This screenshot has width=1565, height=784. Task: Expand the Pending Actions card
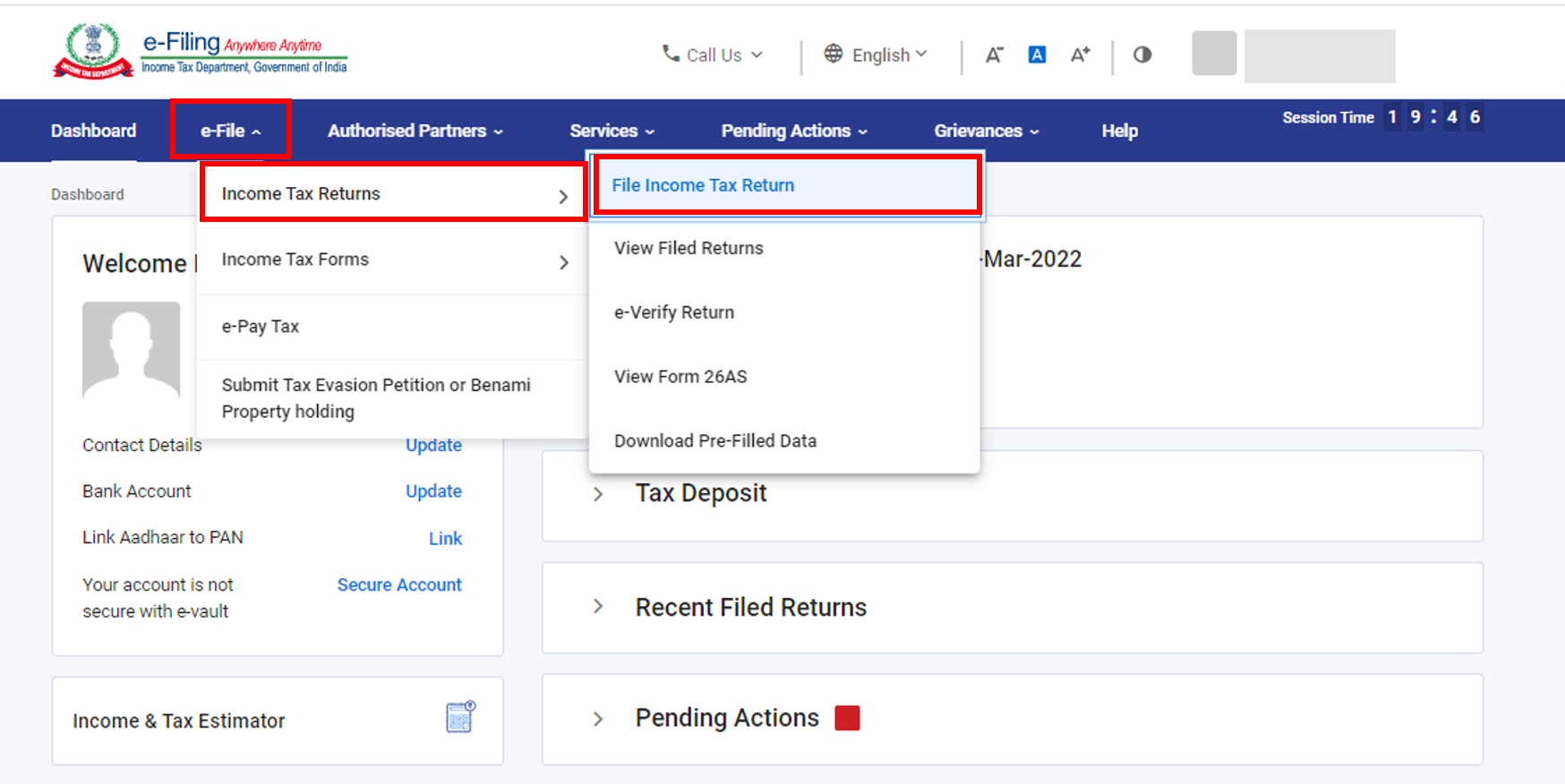click(598, 719)
